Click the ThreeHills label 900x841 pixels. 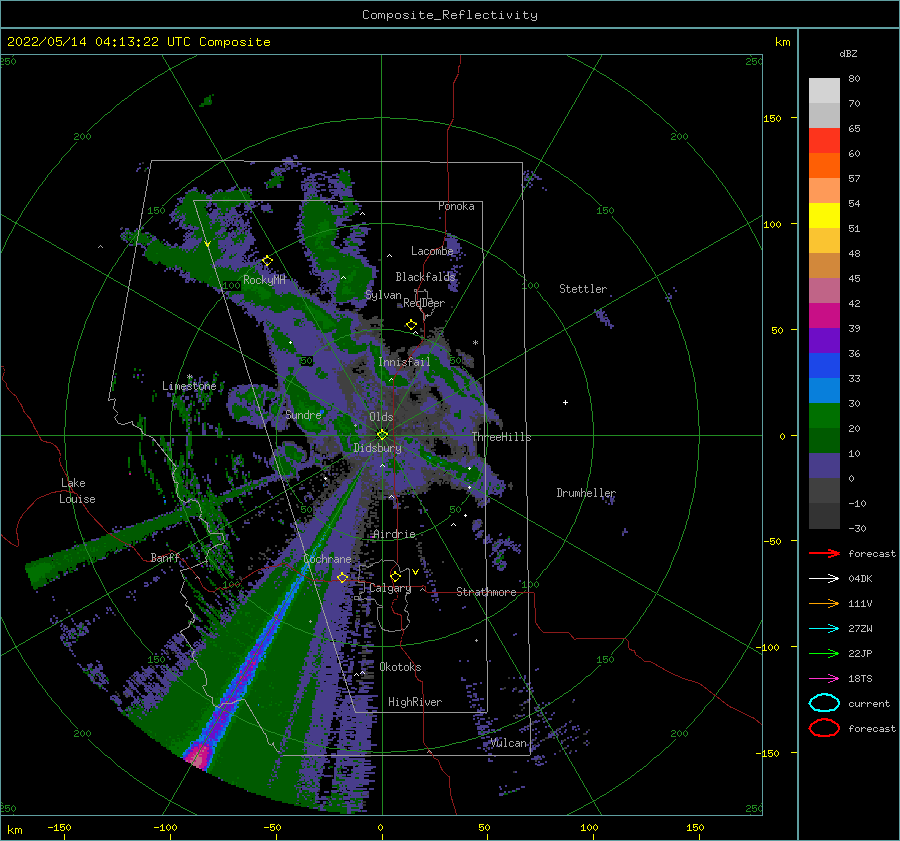[501, 437]
